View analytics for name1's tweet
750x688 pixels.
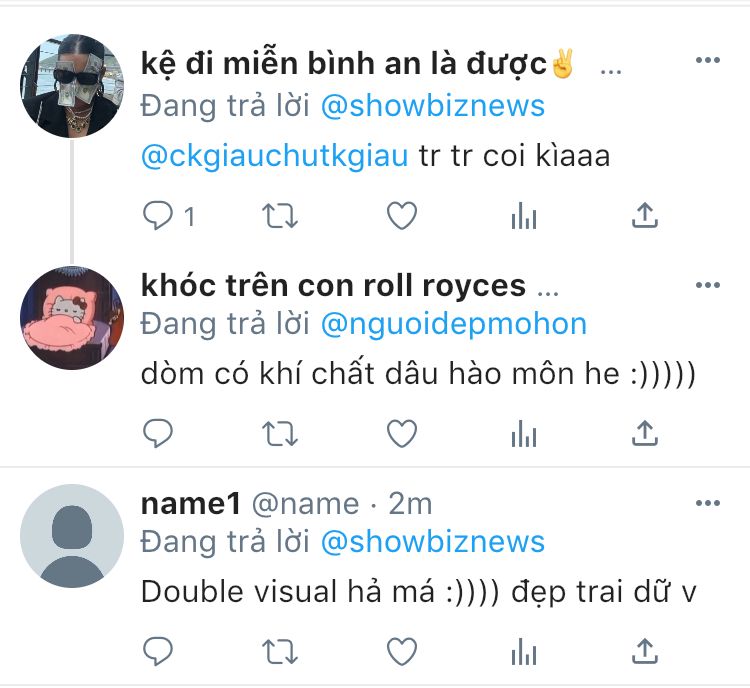pyautogui.click(x=524, y=652)
